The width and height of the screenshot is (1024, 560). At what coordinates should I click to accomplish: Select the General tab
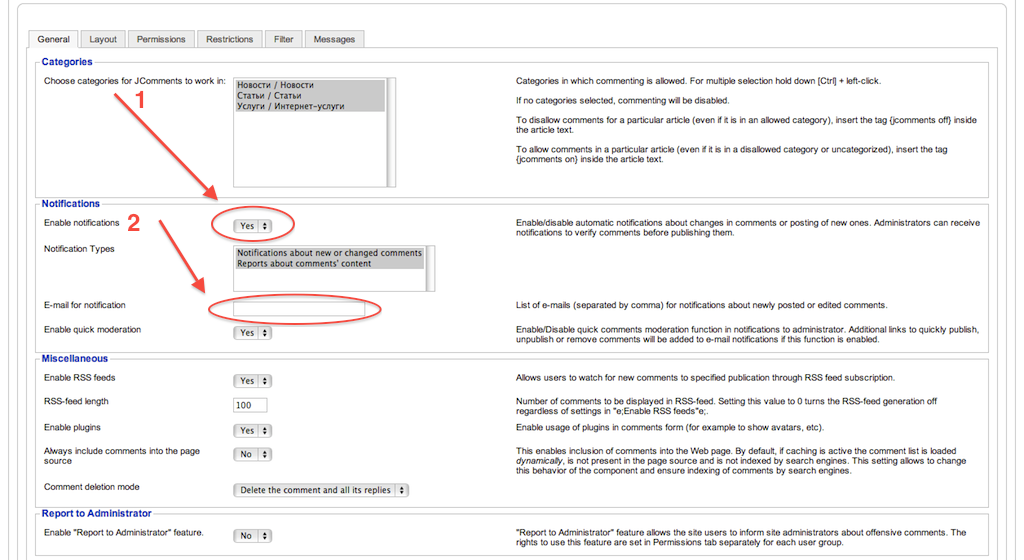coord(53,39)
